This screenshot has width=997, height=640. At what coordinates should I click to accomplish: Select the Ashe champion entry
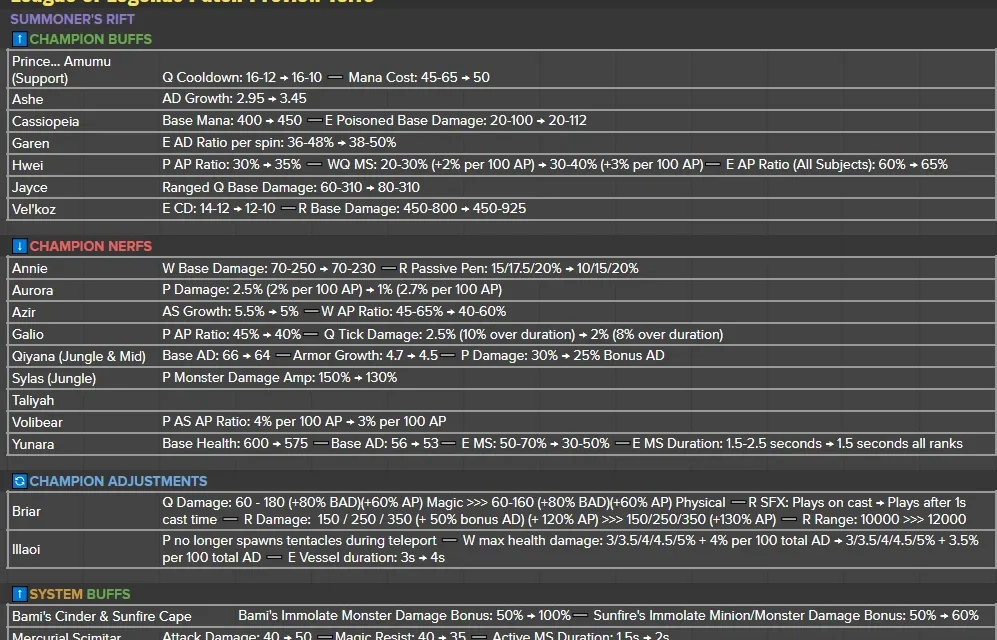click(28, 99)
